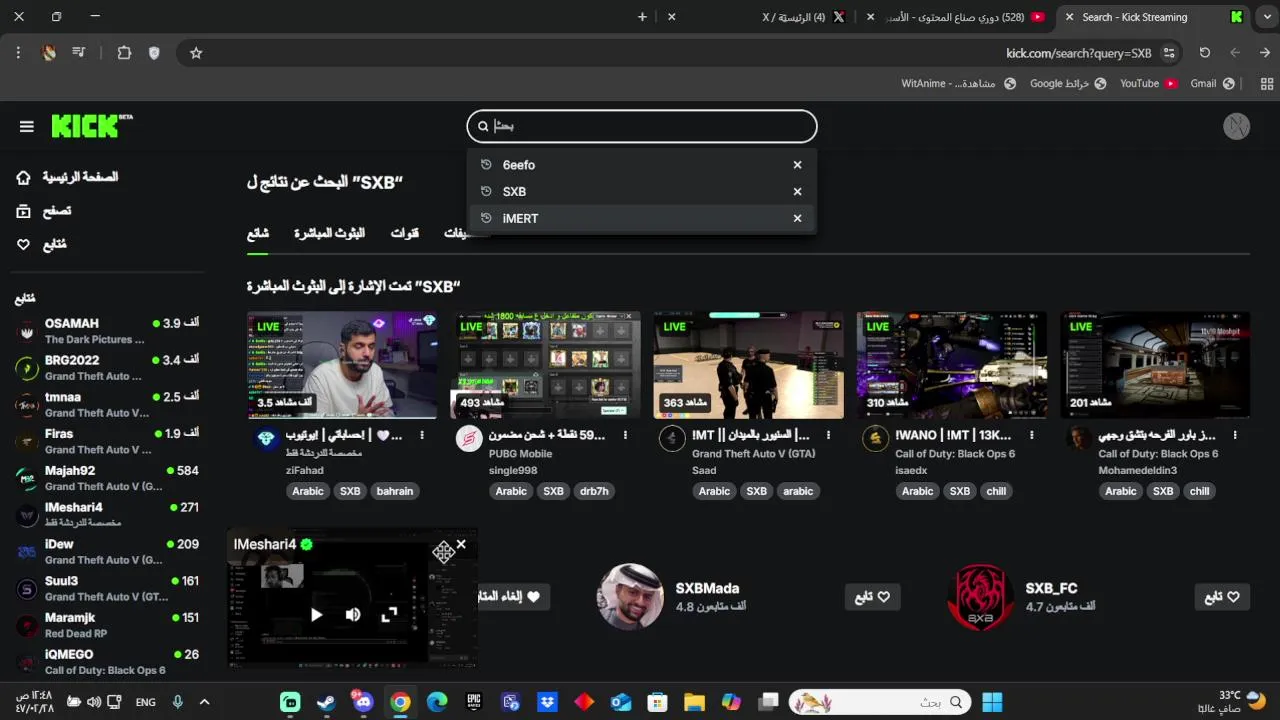
Task: Expand mini player to fullscreen
Action: (x=390, y=615)
